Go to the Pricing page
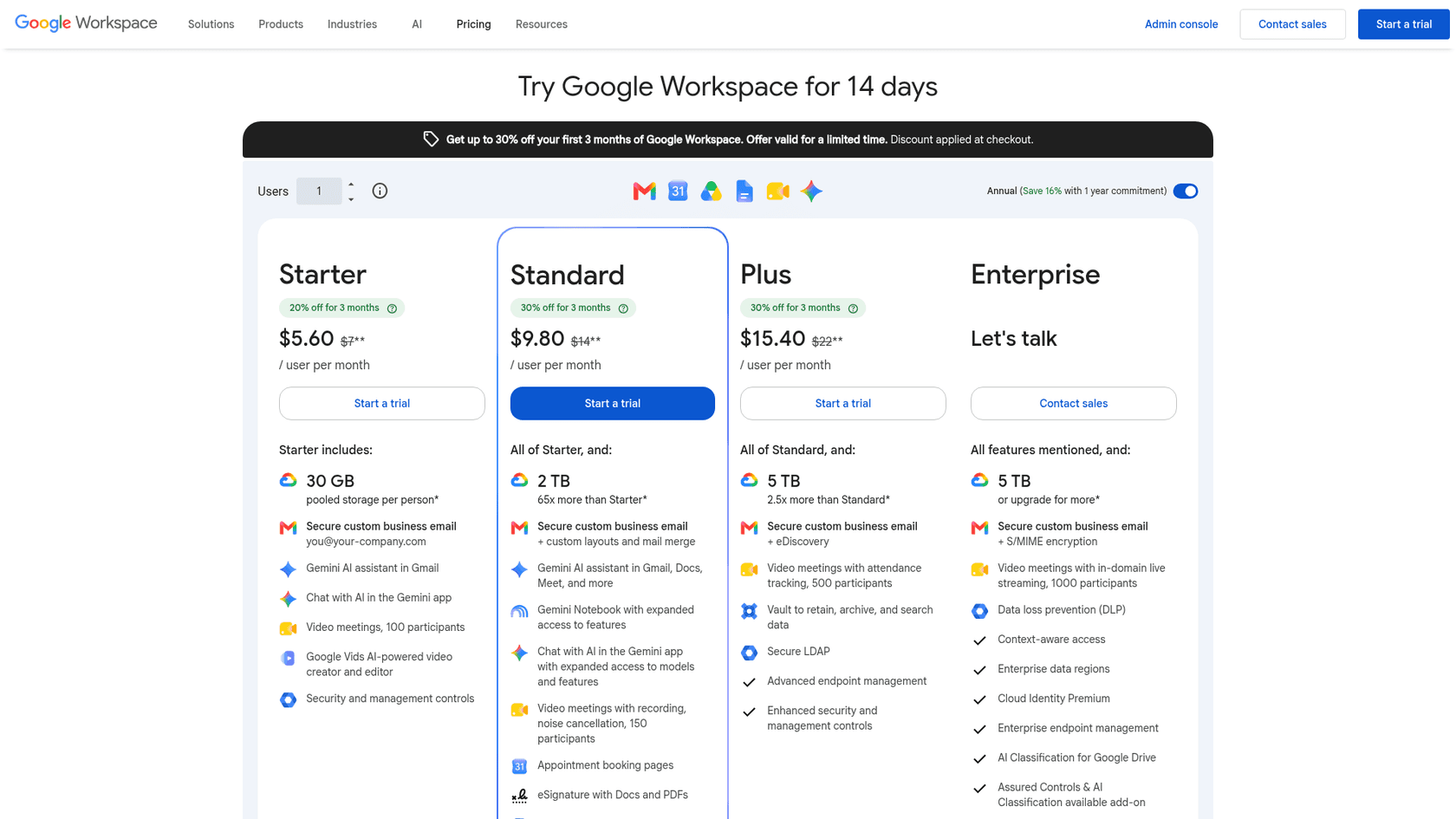 click(x=473, y=24)
